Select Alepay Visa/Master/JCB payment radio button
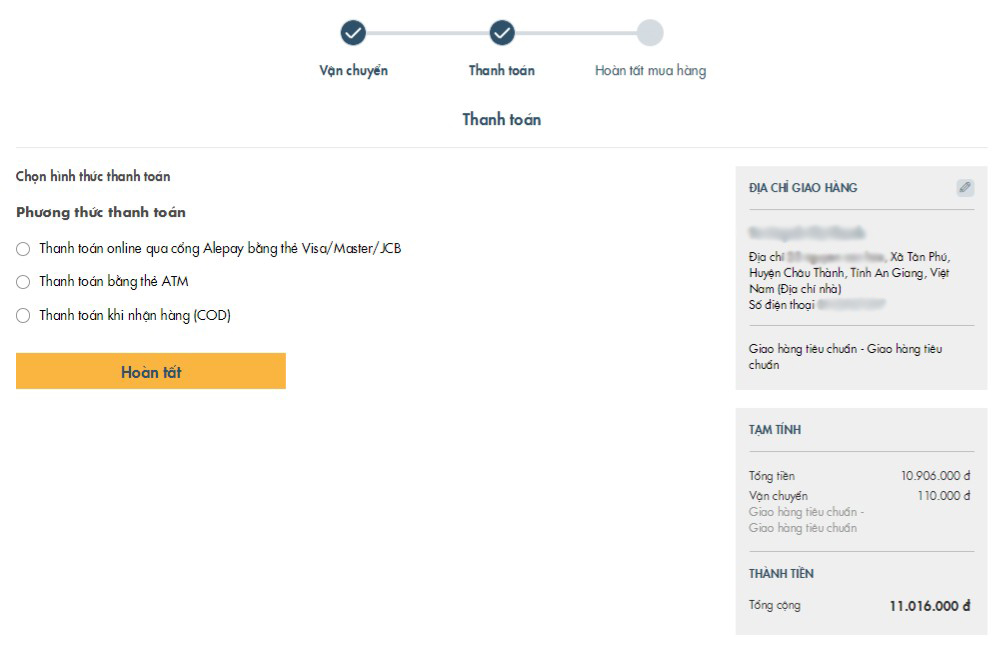Viewport: 994px width, 647px height. coord(23,249)
